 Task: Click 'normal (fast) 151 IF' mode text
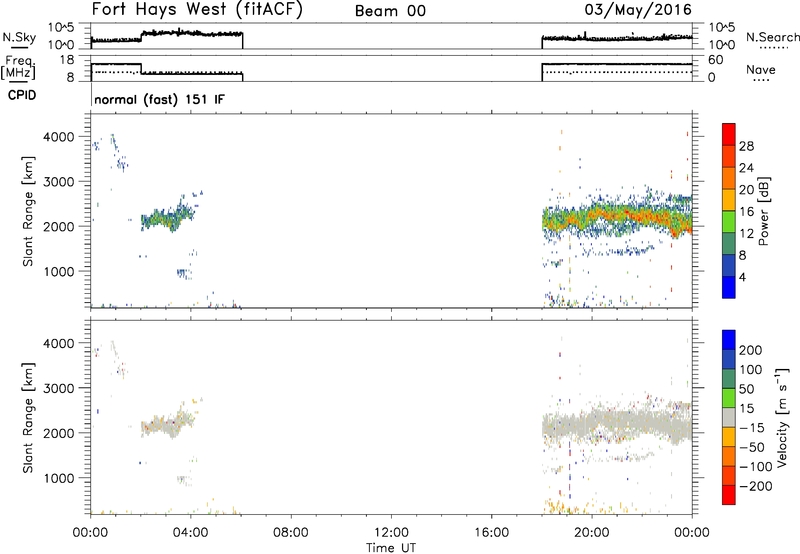point(159,99)
